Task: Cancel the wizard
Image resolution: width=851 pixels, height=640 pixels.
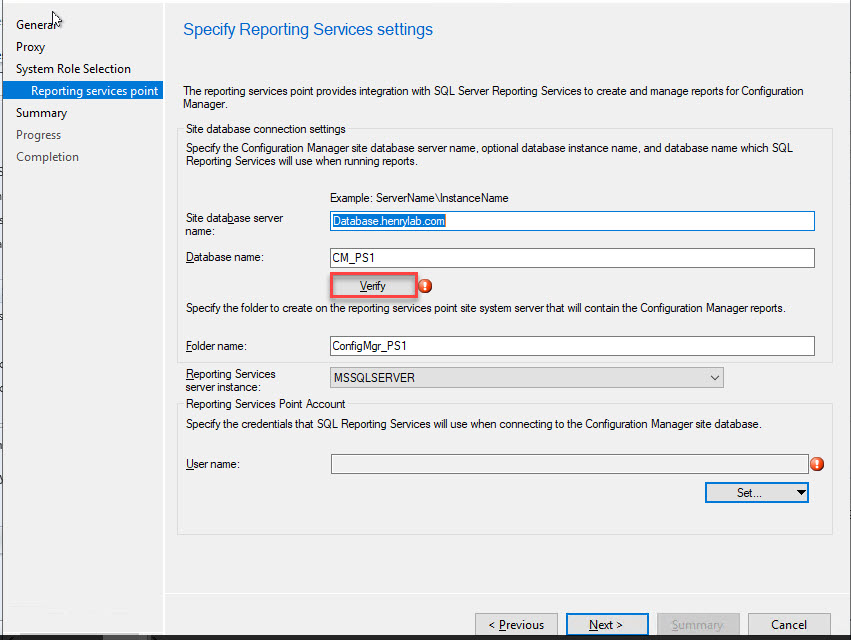Action: click(789, 625)
